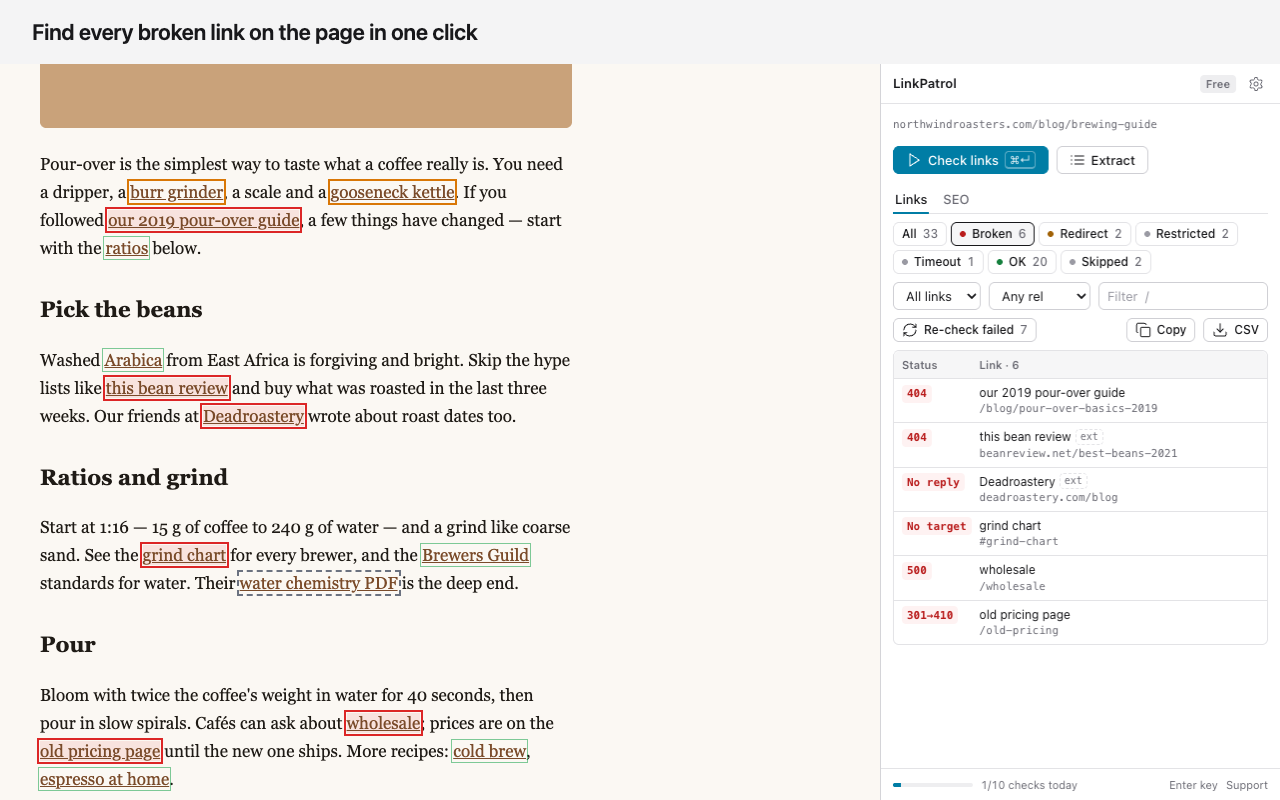This screenshot has height=800, width=1280.
Task: Click the daily checks progress bar
Action: pyautogui.click(x=933, y=786)
